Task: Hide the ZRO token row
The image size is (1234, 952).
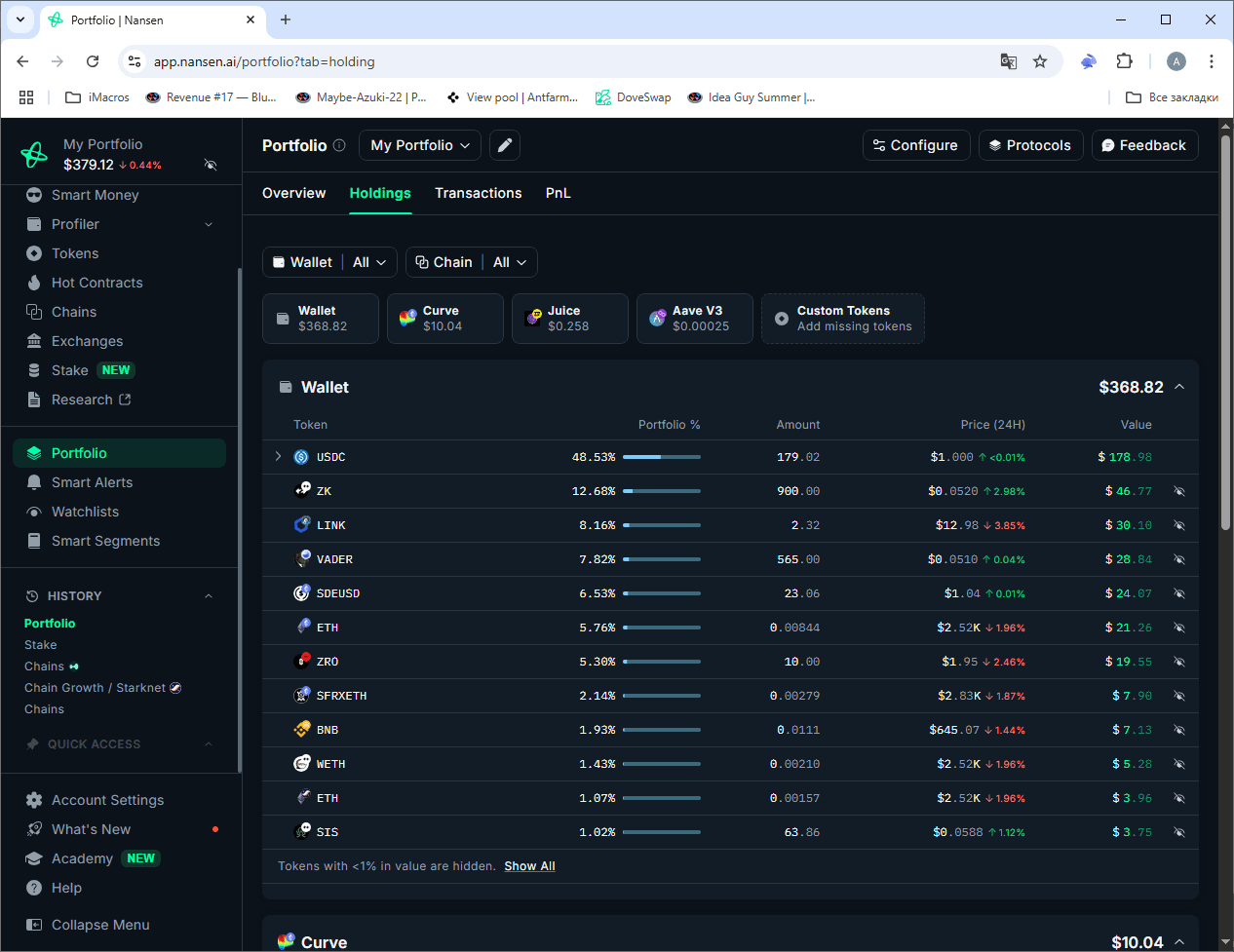Action: [x=1179, y=662]
